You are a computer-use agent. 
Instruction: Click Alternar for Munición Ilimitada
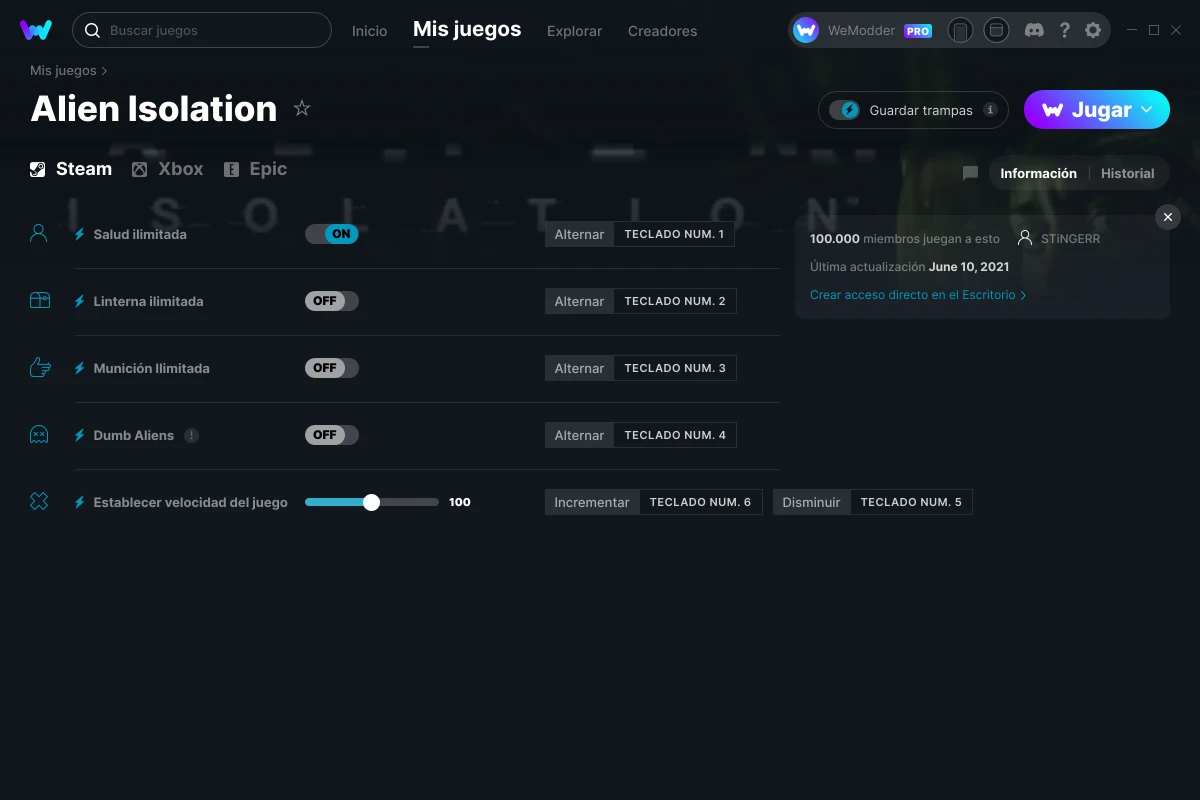(x=579, y=368)
